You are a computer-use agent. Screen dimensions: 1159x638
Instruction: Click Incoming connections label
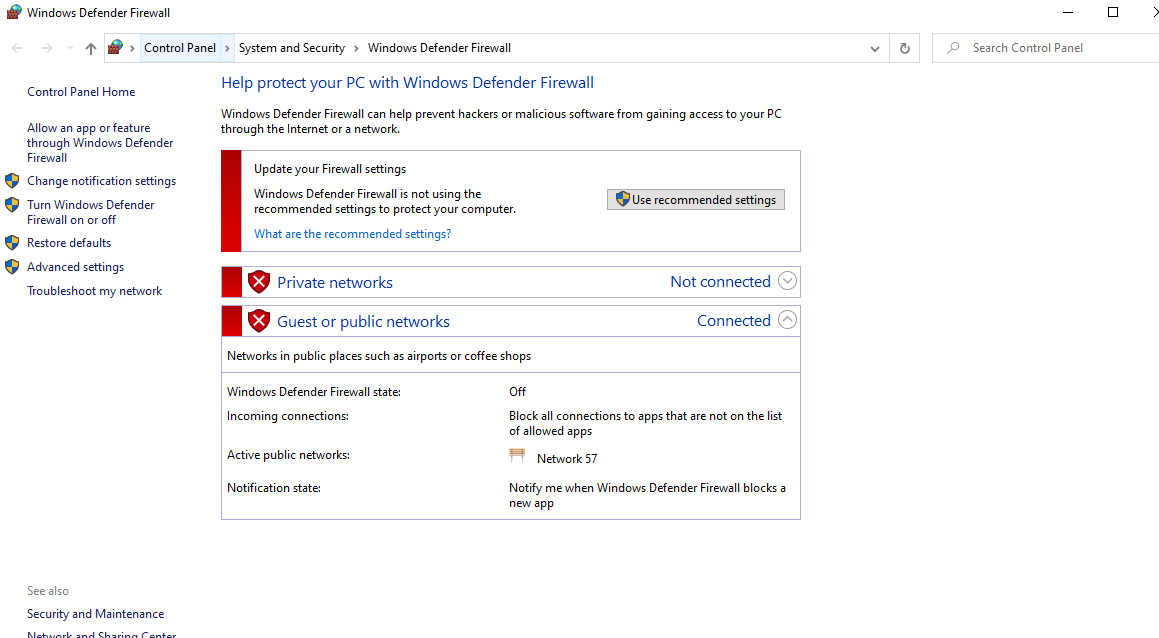coord(288,416)
